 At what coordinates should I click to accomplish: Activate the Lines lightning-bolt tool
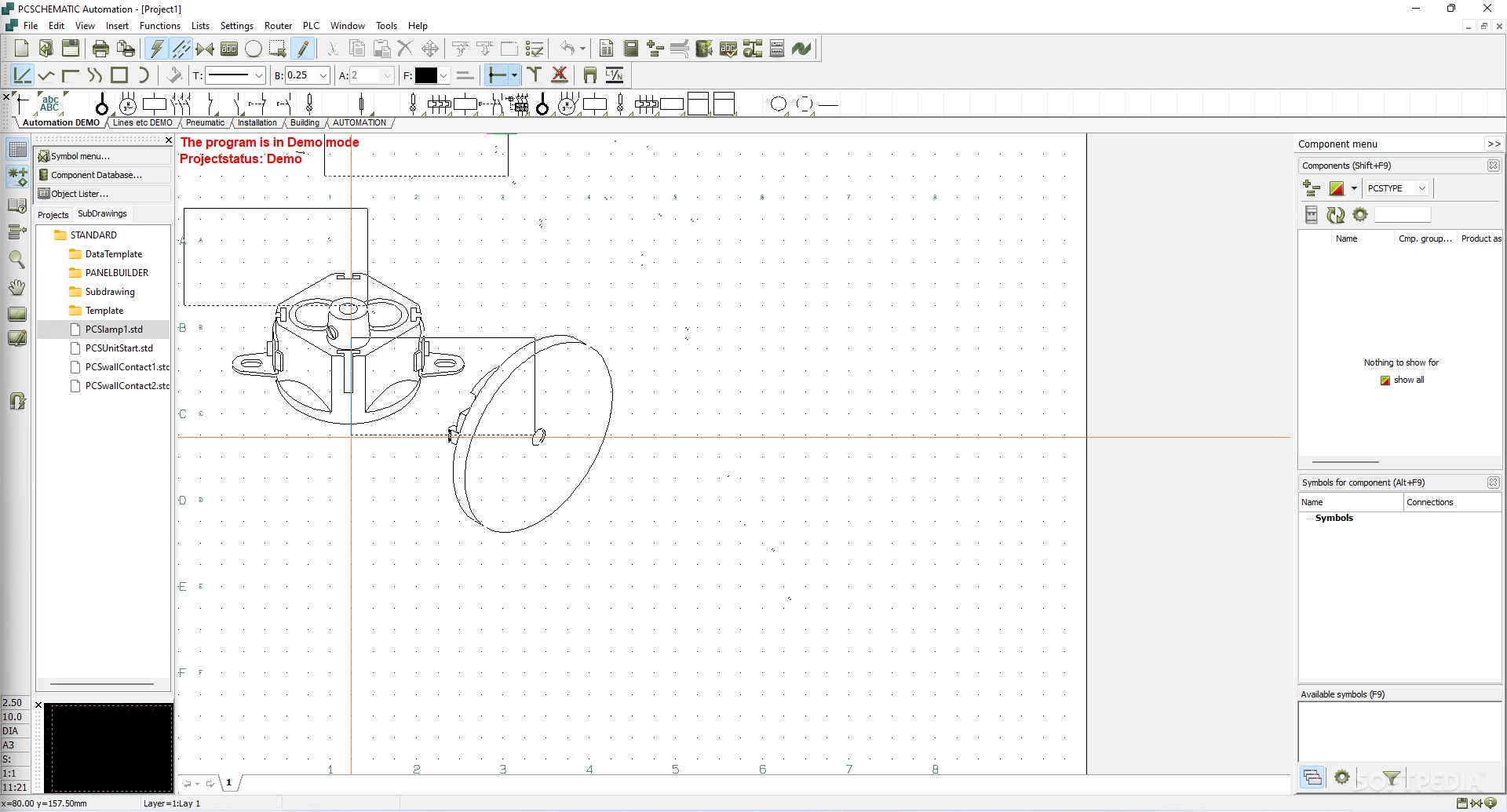coord(156,49)
